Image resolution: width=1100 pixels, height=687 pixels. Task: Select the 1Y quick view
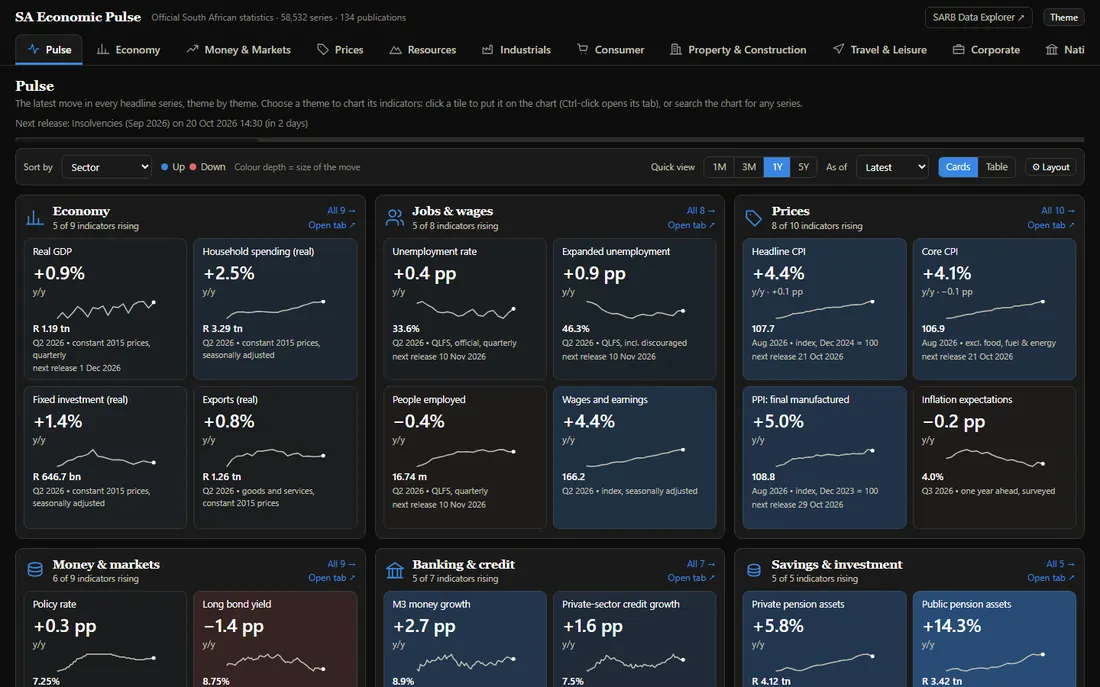click(777, 167)
